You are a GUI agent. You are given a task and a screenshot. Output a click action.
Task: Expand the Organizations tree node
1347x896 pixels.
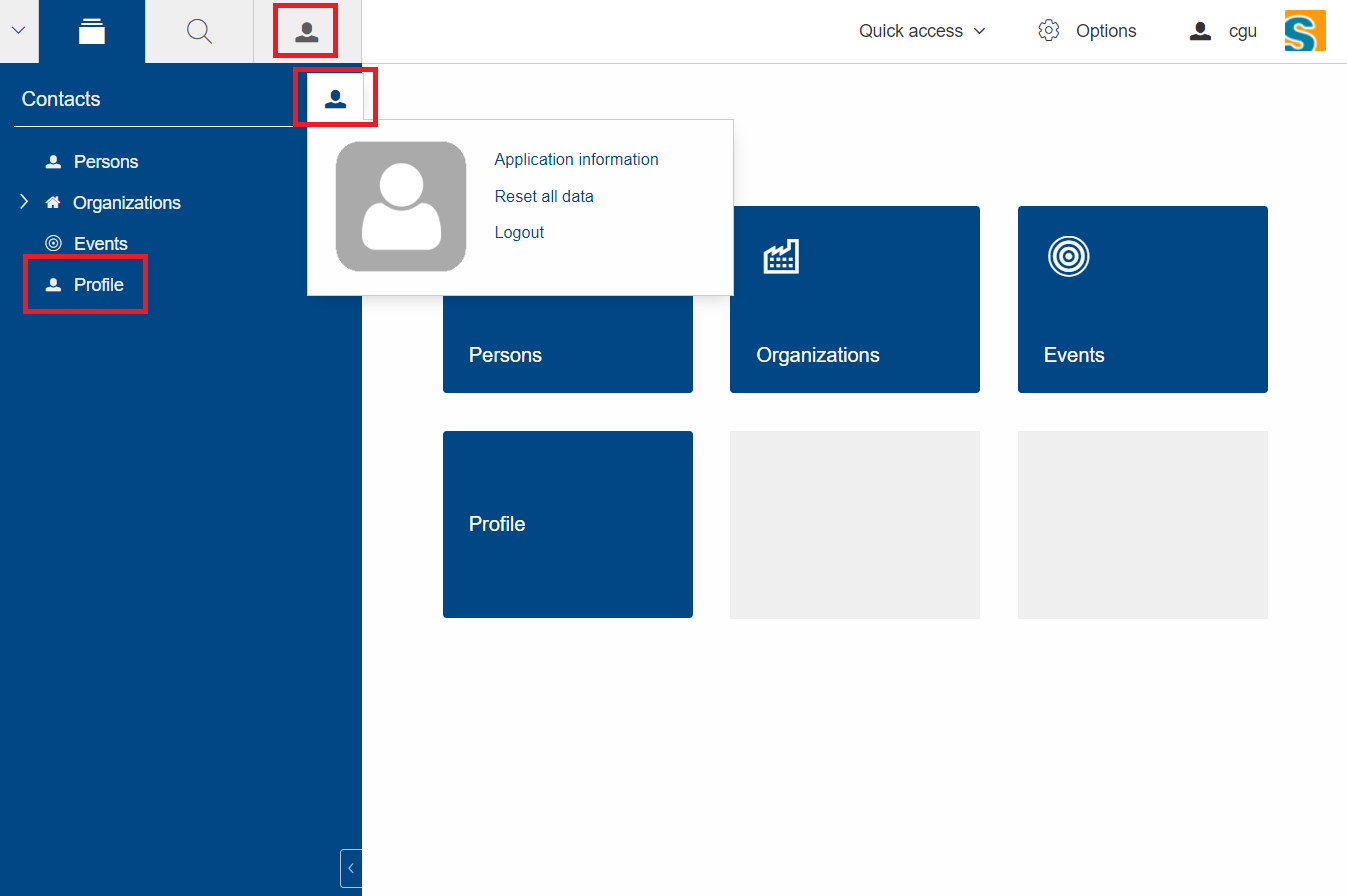click(24, 202)
